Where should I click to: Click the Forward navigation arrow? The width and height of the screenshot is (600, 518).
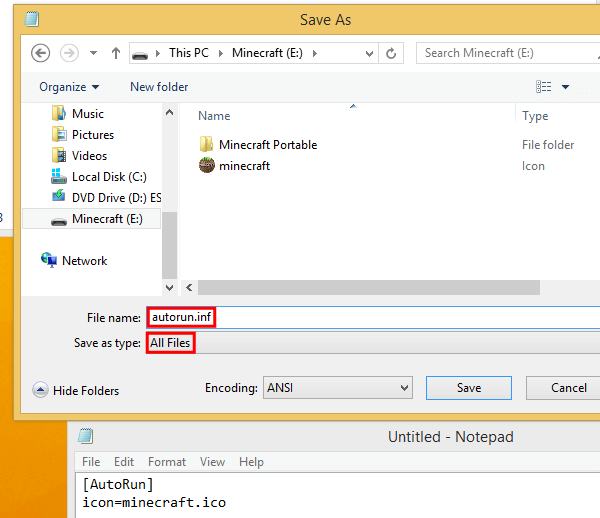point(69,53)
